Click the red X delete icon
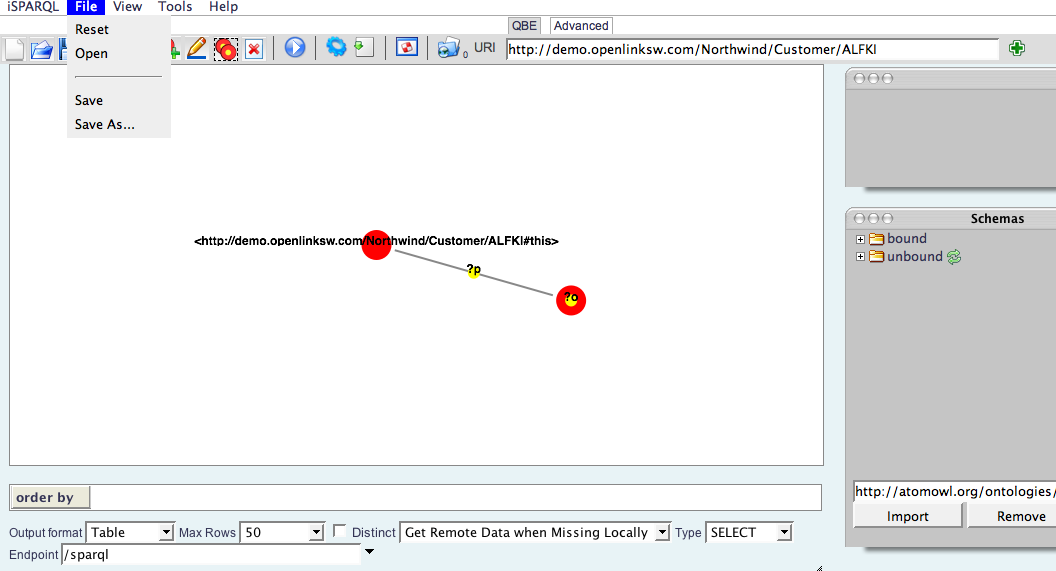The width and height of the screenshot is (1056, 571). pos(254,48)
